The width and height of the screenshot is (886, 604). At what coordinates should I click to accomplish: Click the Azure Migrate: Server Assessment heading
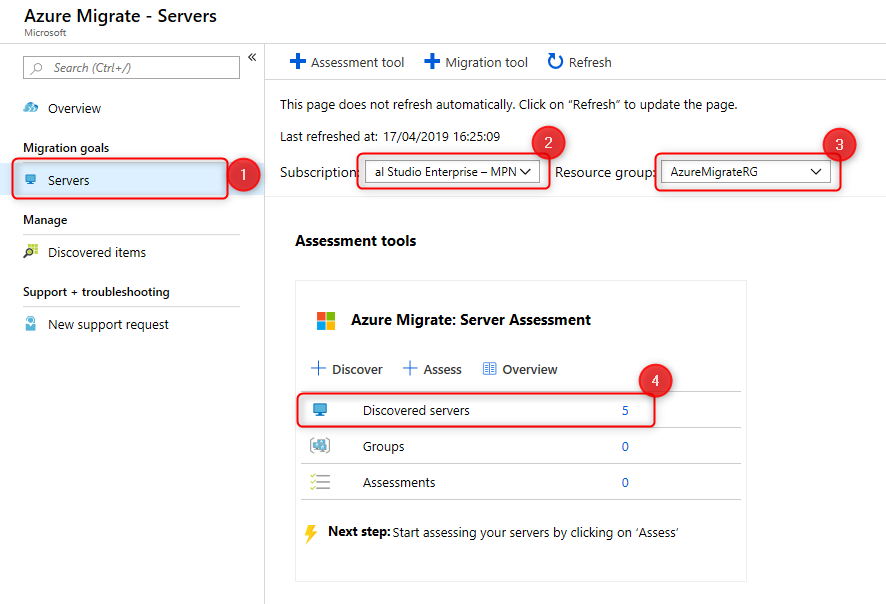click(471, 320)
